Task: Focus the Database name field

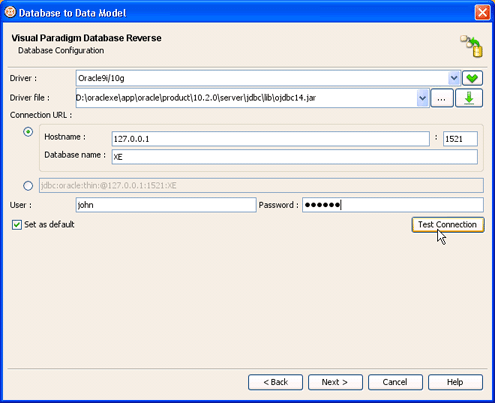Action: coord(294,157)
